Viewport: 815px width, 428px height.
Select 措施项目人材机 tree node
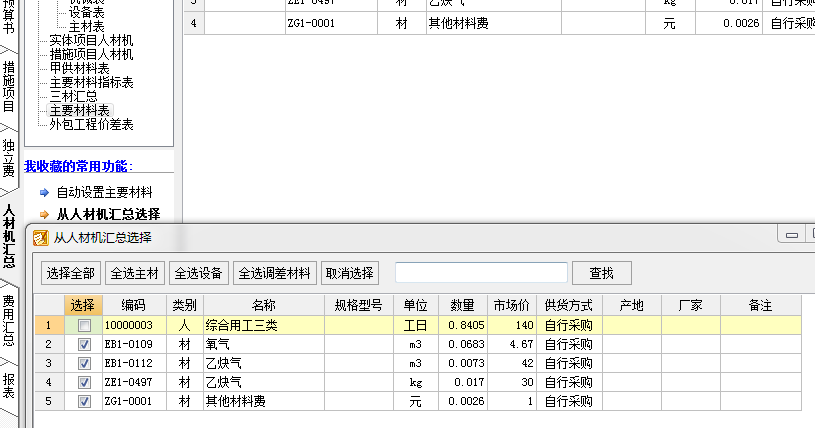[91, 54]
